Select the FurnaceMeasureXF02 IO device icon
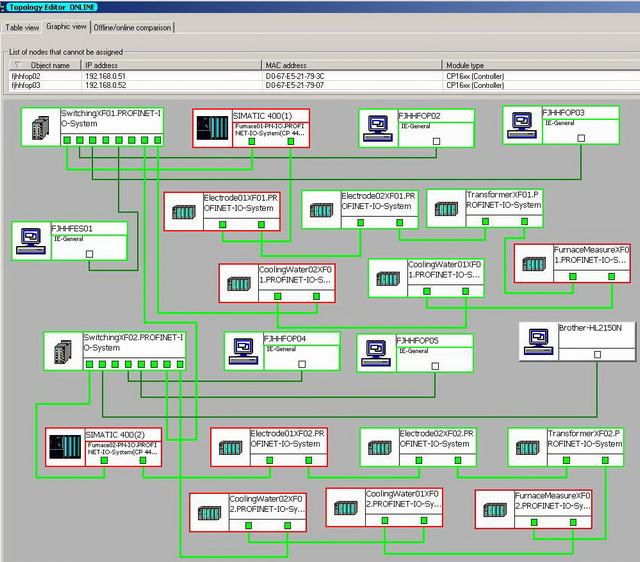 pyautogui.click(x=495, y=509)
